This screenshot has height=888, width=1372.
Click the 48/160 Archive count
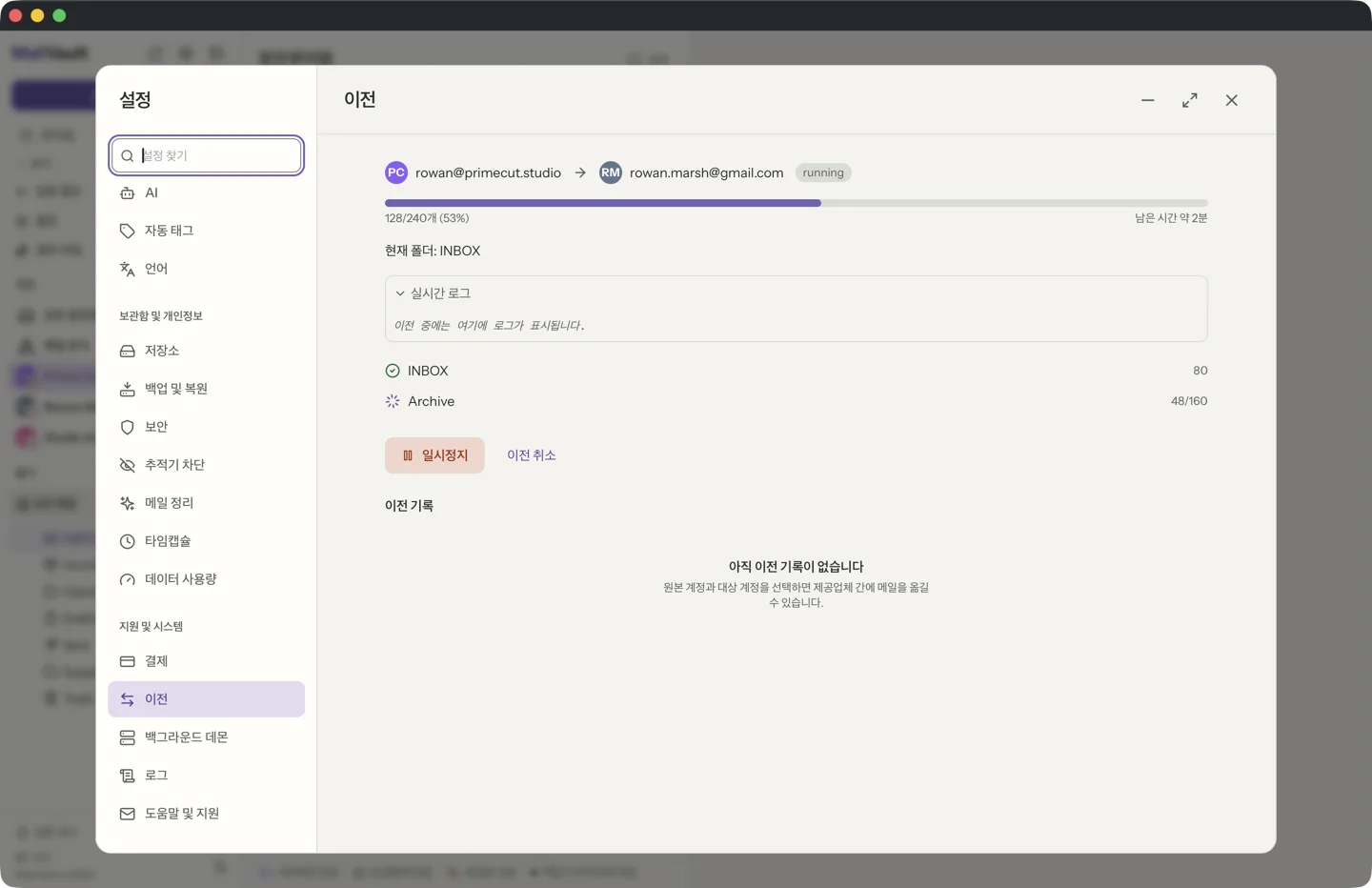1189,401
